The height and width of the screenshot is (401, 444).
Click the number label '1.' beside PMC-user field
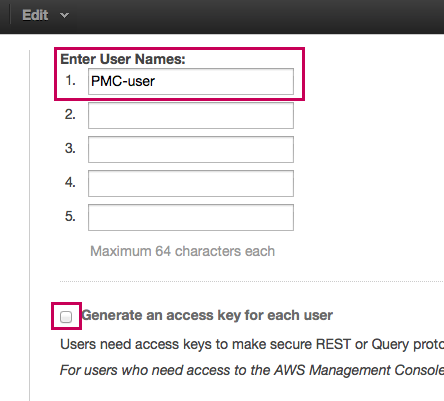pos(70,80)
